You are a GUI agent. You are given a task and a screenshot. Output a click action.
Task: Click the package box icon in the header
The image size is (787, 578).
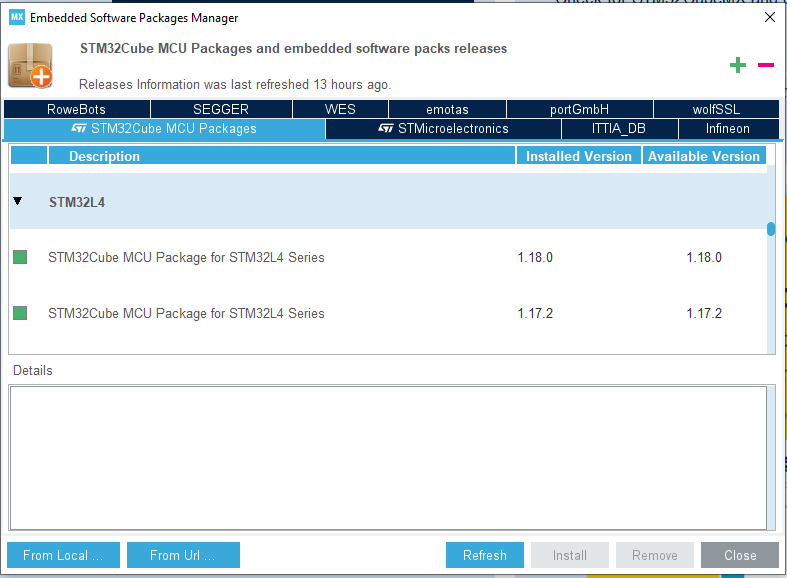click(x=30, y=66)
